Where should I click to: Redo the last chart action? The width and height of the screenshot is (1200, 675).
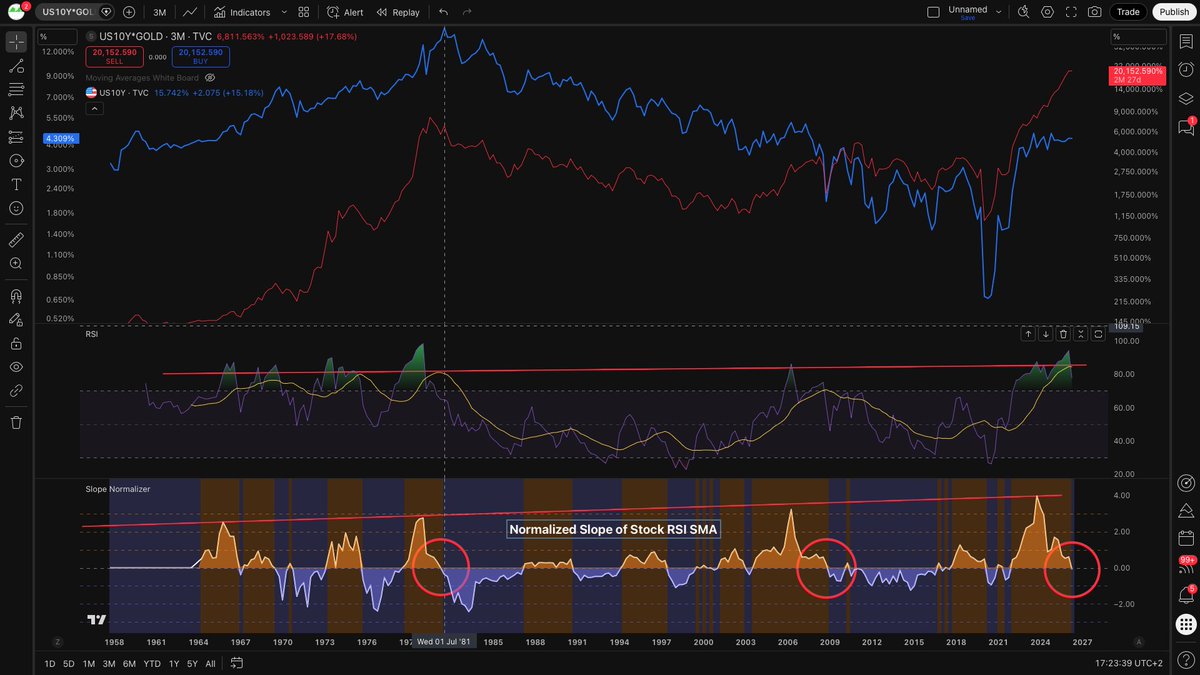click(467, 12)
